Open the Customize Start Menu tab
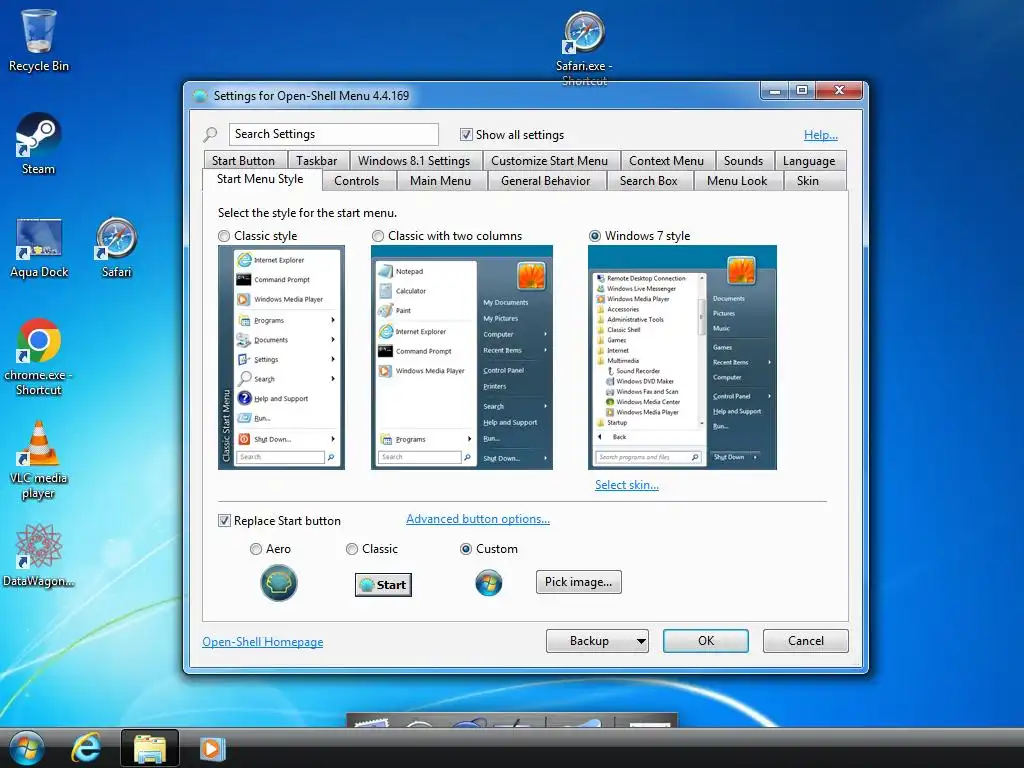 pos(549,161)
